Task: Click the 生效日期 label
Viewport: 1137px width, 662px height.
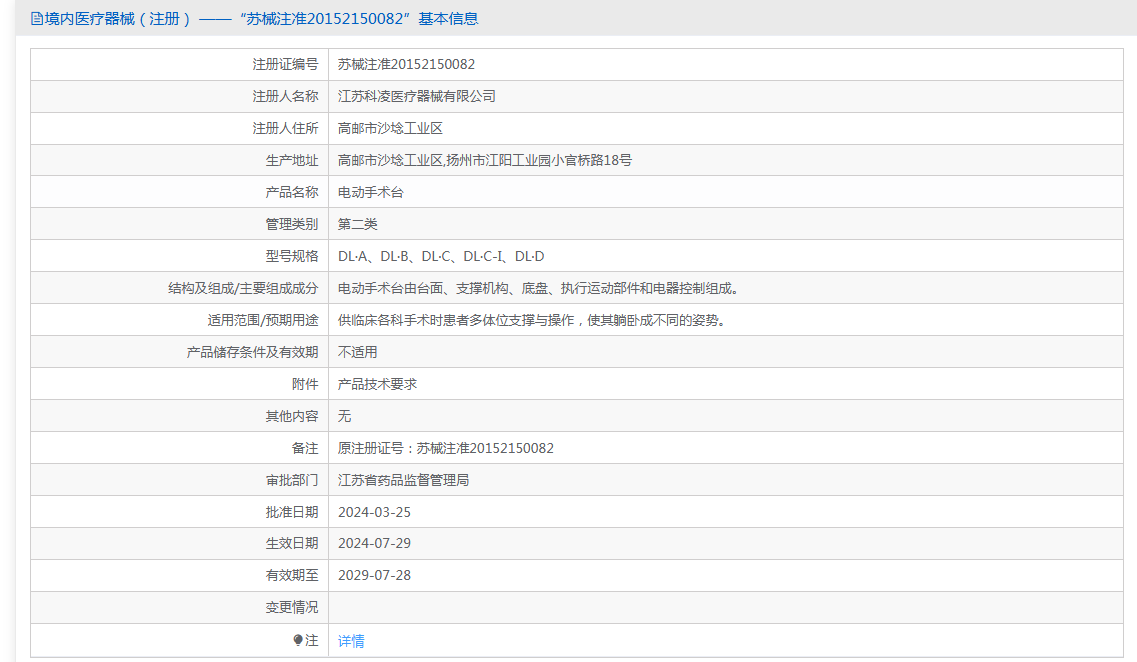Action: (x=292, y=543)
